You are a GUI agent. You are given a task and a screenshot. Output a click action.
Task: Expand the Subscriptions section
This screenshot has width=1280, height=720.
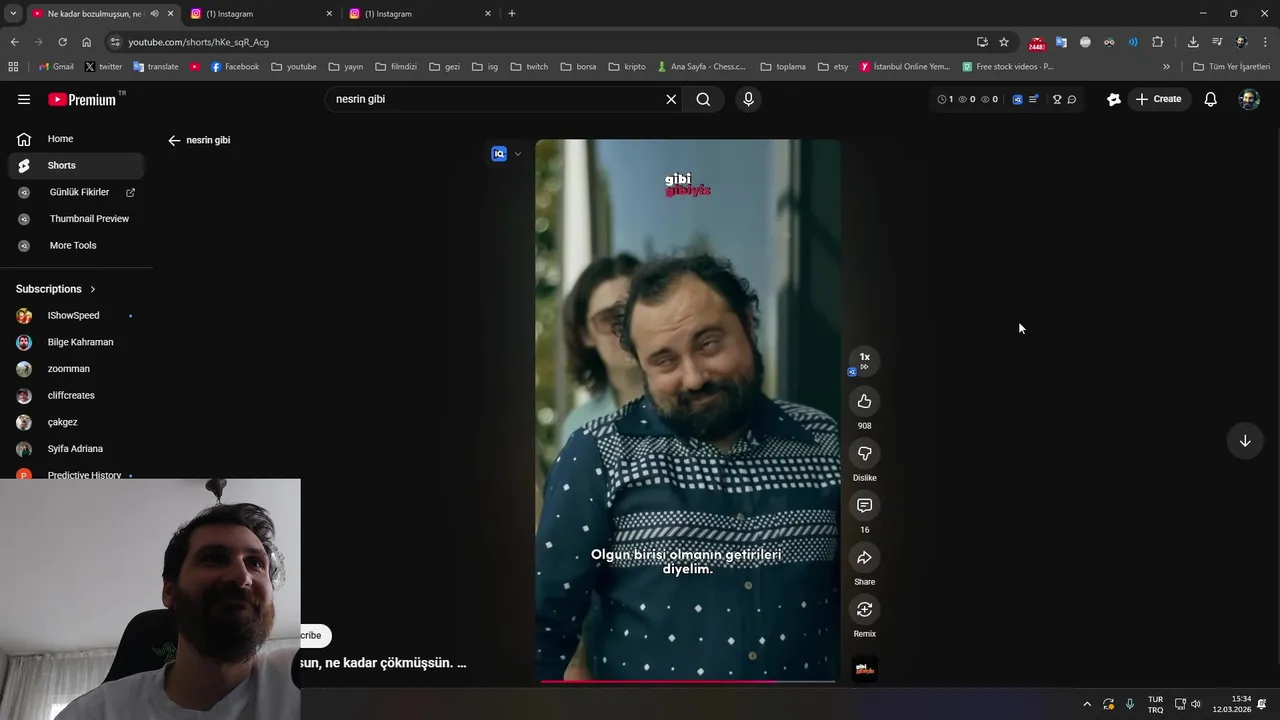click(56, 289)
